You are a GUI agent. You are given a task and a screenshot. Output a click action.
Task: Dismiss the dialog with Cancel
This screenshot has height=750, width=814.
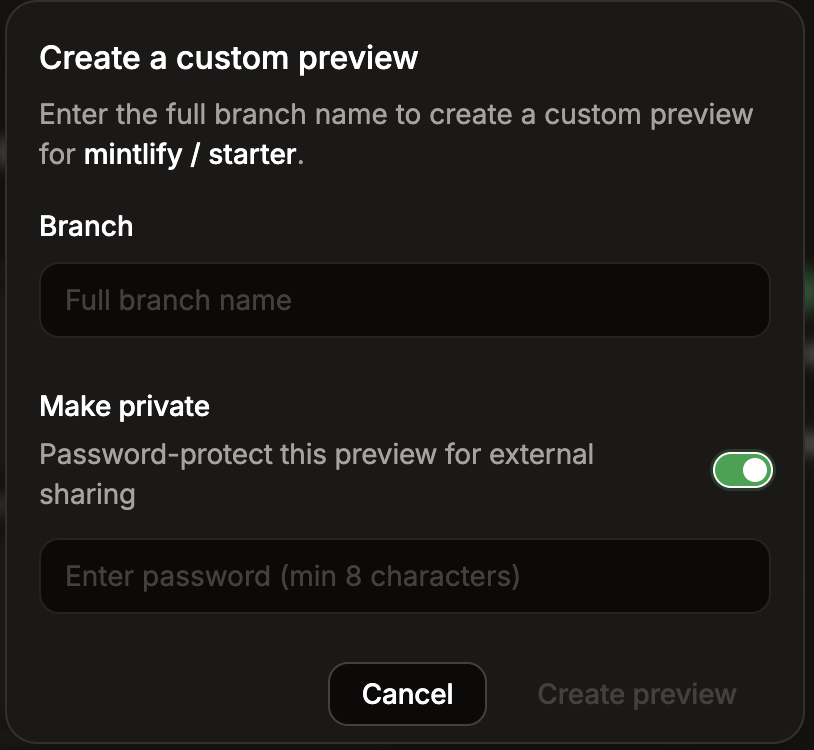coord(407,694)
